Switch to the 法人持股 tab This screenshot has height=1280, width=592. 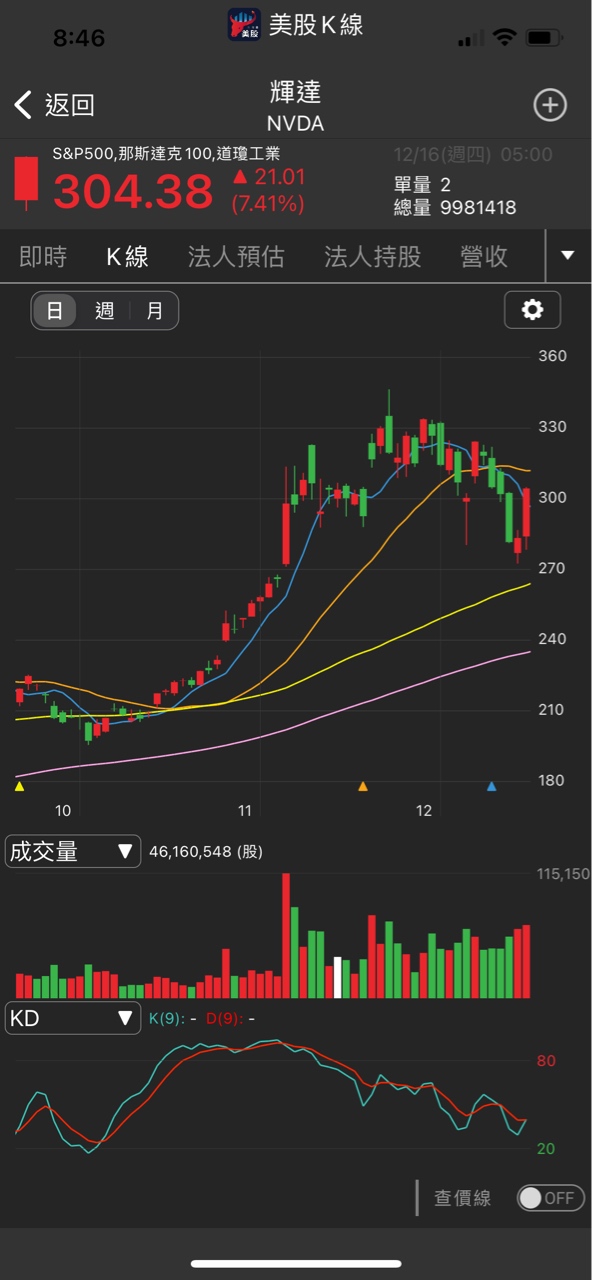[372, 257]
